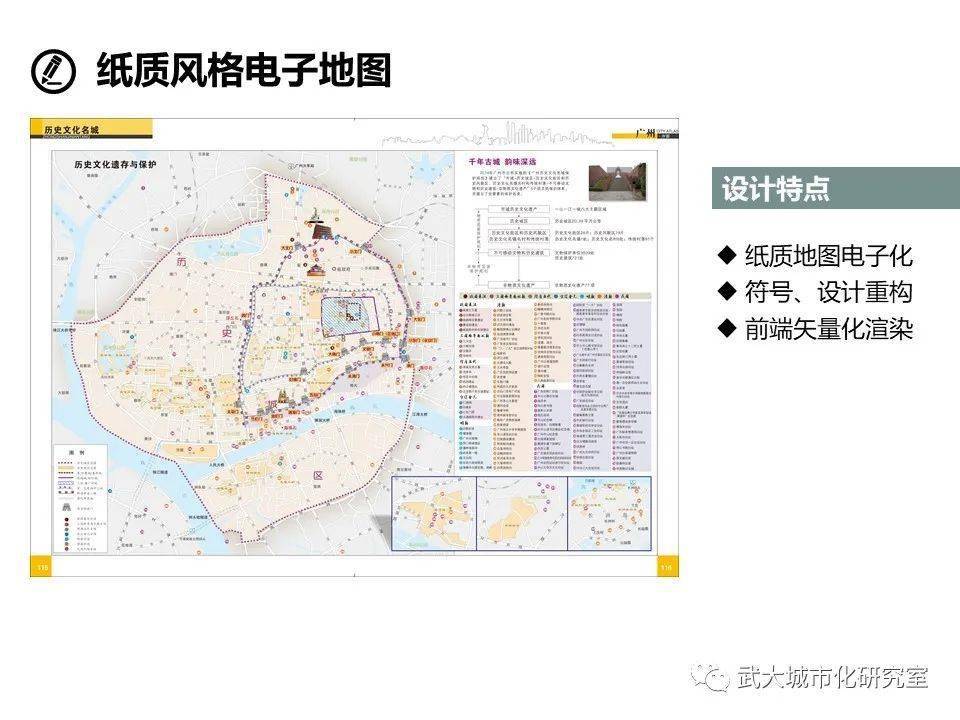Click the diamond bullet before 前端矢量化渲染
The height and width of the screenshot is (720, 960).
point(727,328)
